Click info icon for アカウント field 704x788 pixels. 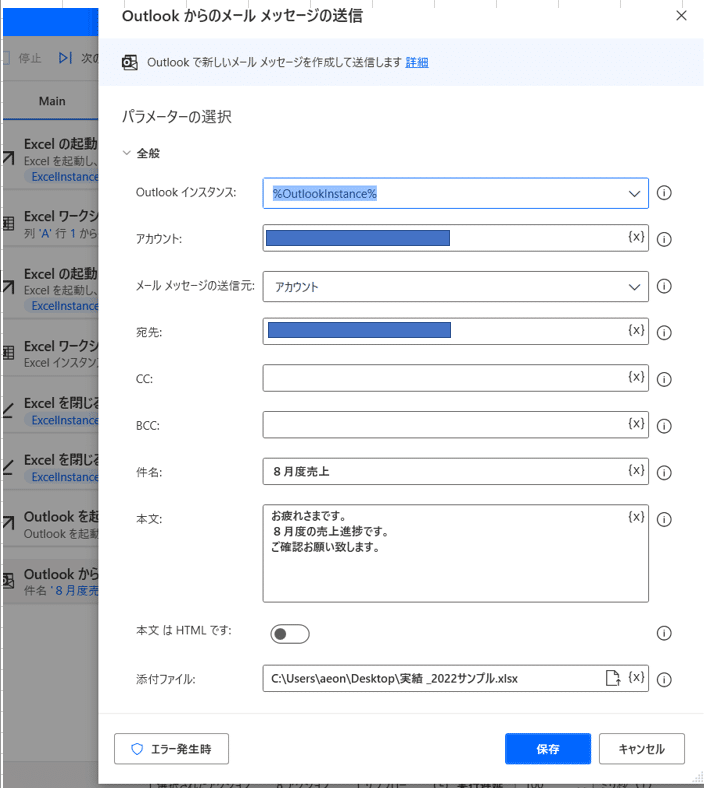tap(664, 239)
